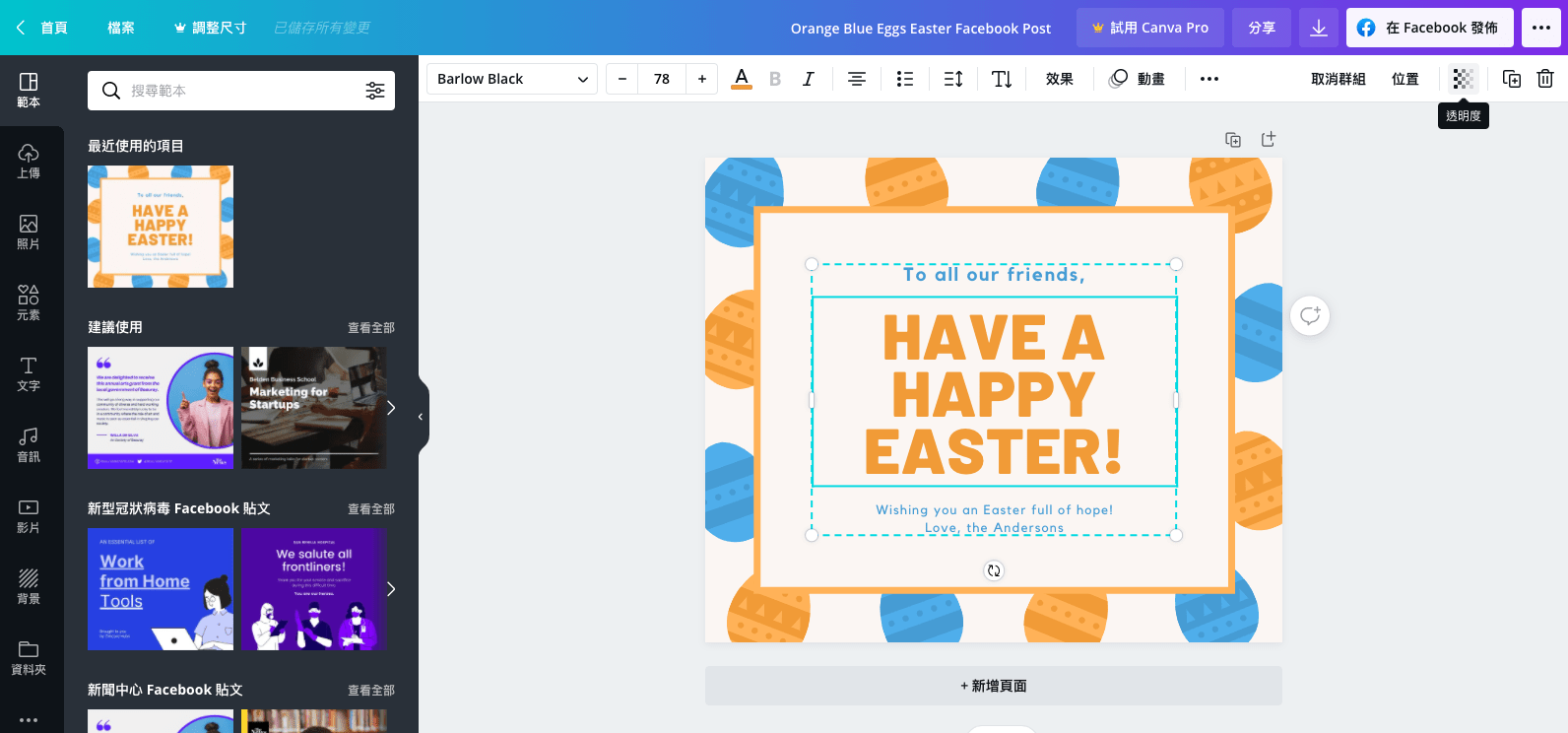Screen dimensions: 1568x733
Task: Click 新增頁面 add page button
Action: 994,686
